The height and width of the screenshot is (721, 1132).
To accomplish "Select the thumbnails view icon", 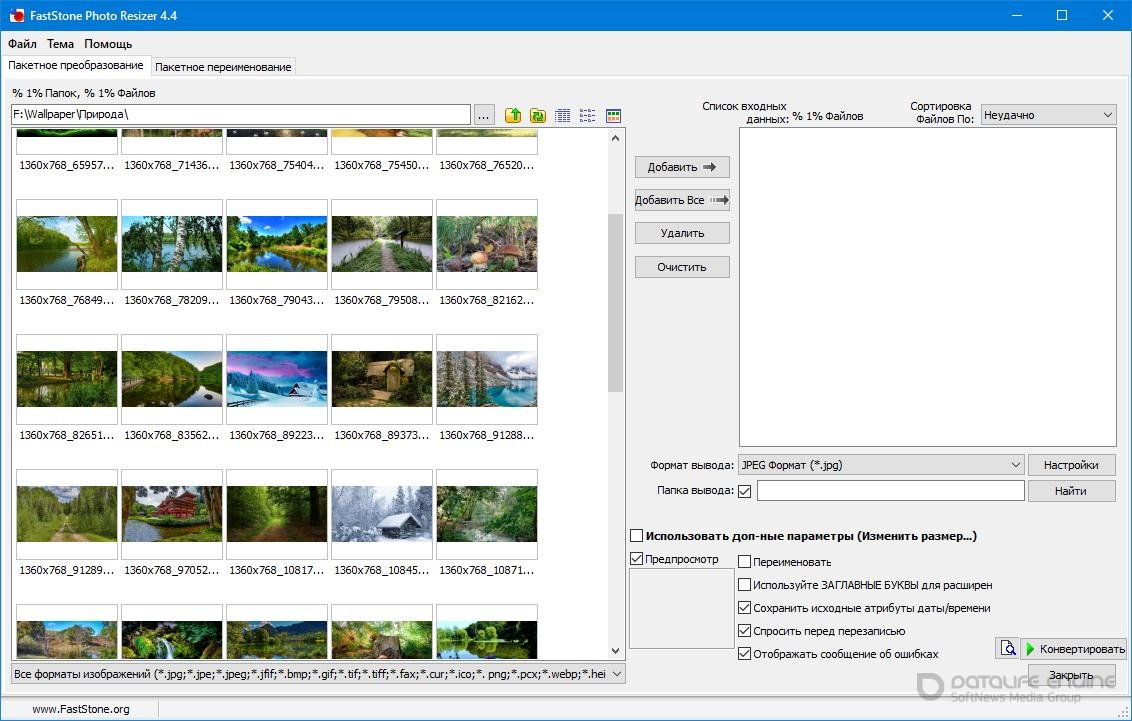I will pyautogui.click(x=614, y=115).
